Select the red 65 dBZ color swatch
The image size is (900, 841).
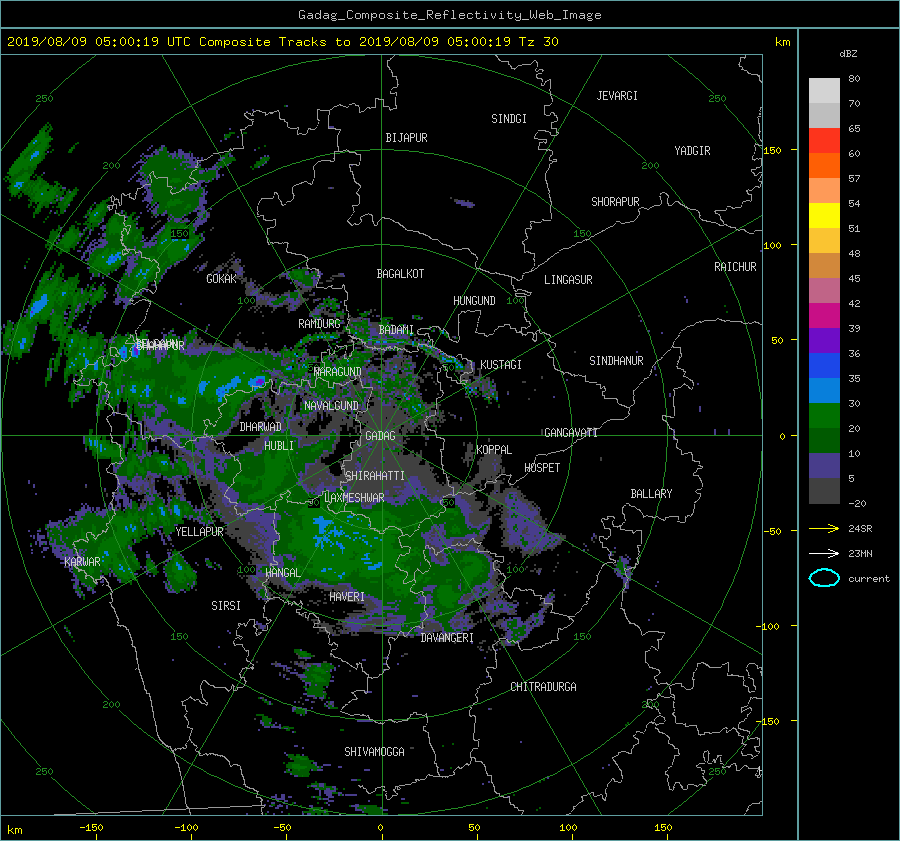point(824,140)
